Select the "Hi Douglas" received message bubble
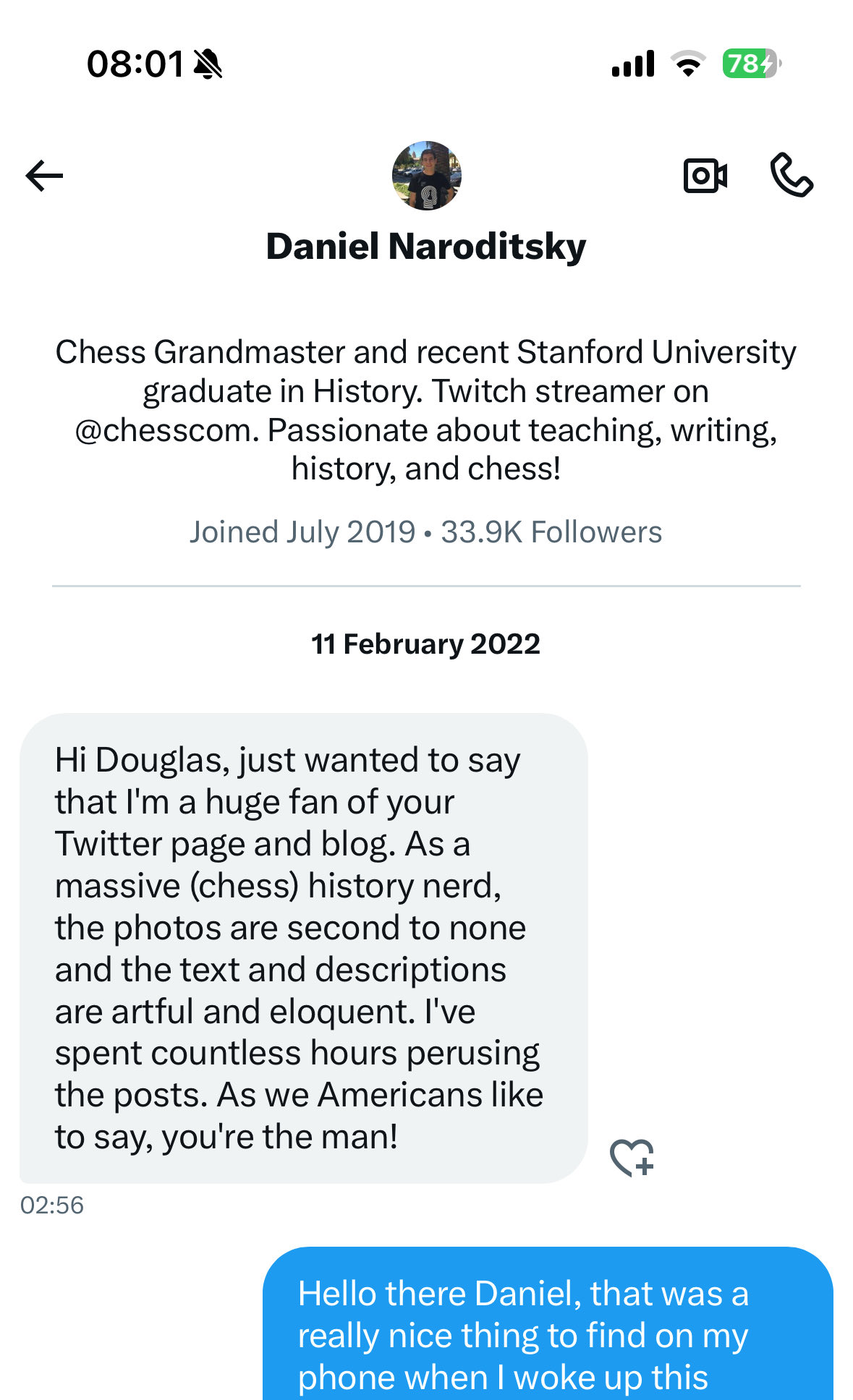Viewport: 853px width, 1400px height. coord(303,947)
